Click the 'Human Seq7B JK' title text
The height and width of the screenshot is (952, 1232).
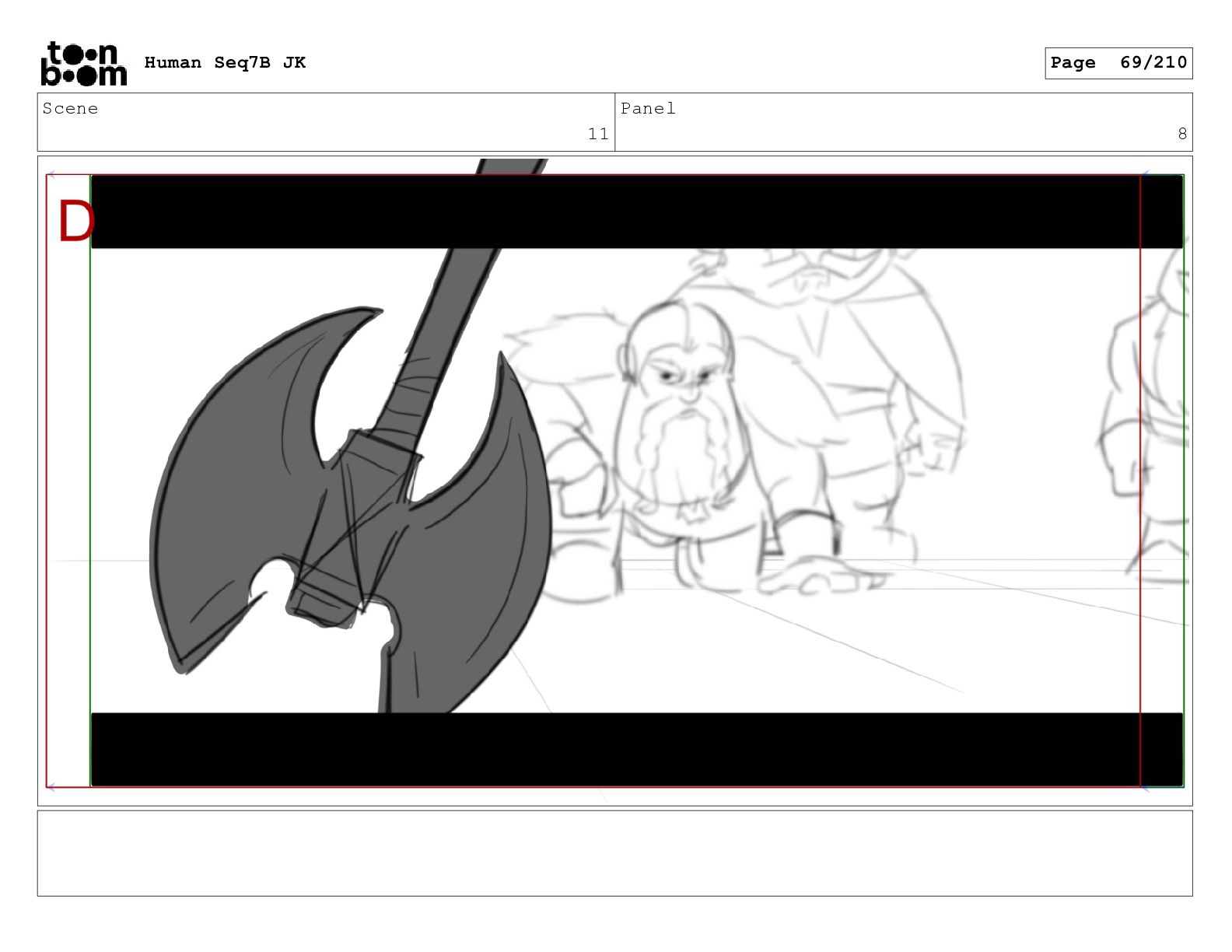click(x=225, y=63)
